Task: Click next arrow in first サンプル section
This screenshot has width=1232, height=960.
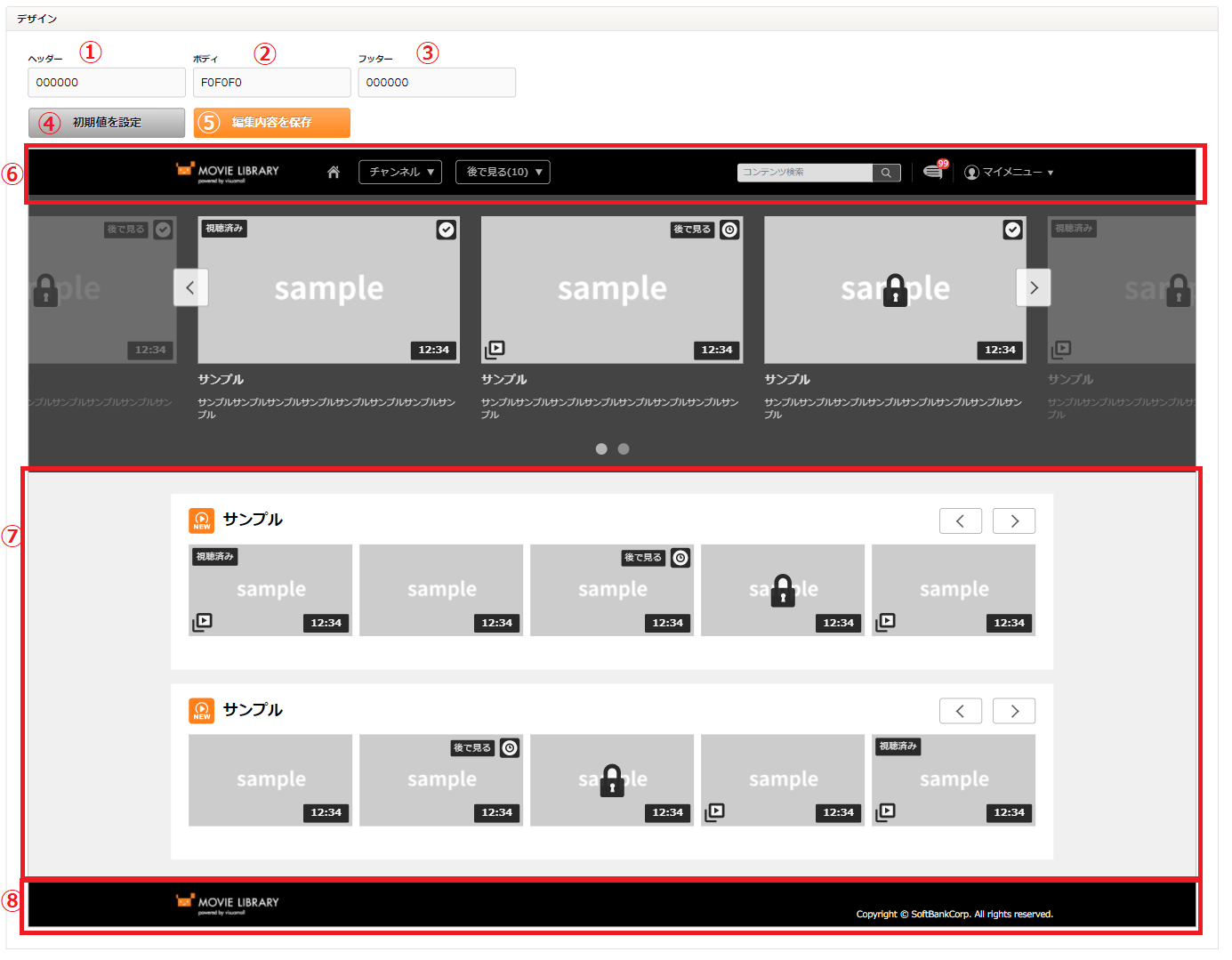Action: (1014, 521)
